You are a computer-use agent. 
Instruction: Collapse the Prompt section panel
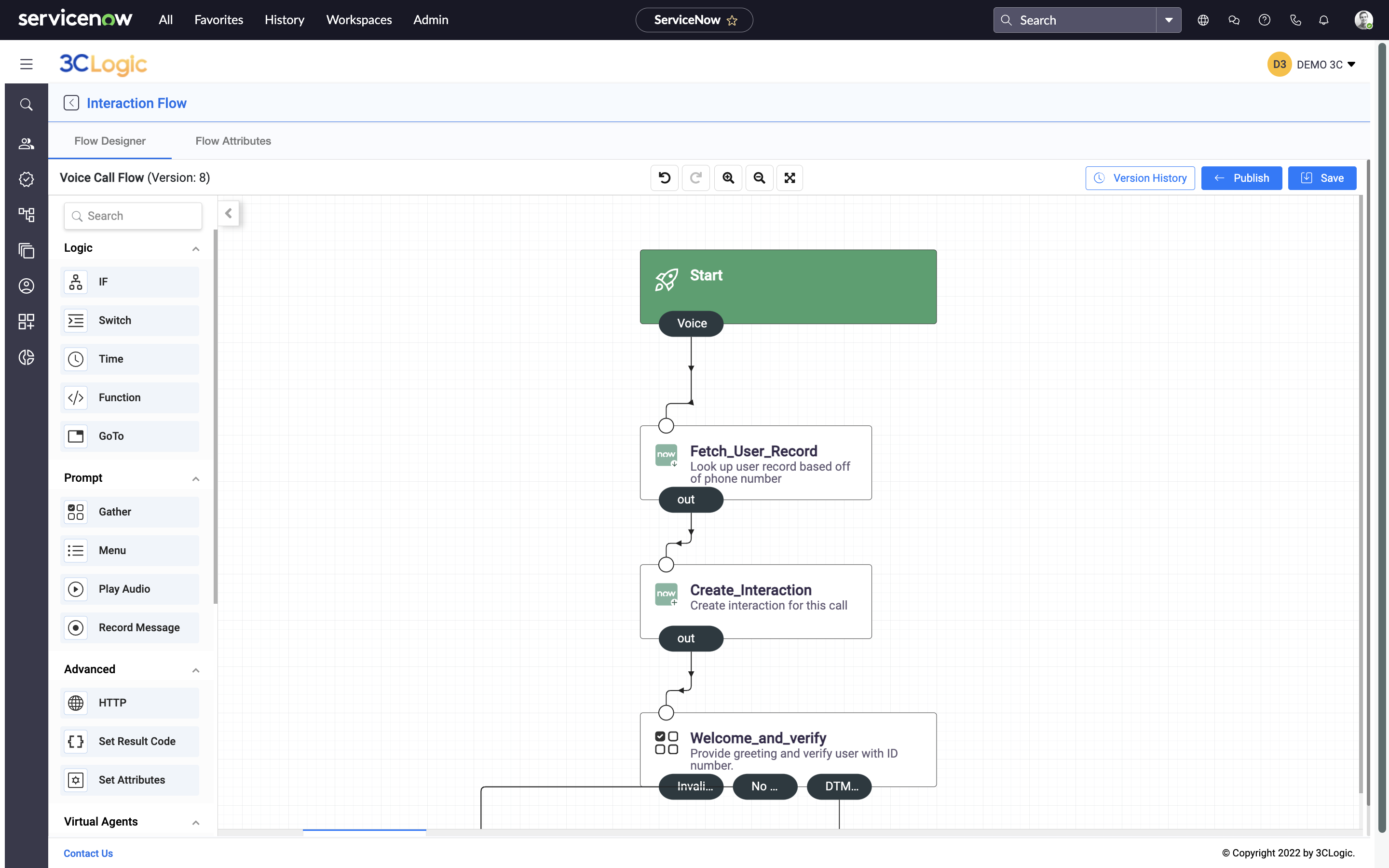196,478
